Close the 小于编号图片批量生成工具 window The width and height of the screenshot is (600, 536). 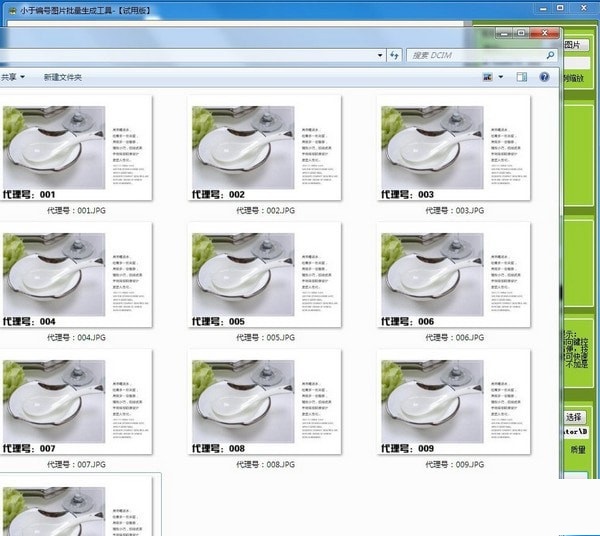tap(584, 8)
